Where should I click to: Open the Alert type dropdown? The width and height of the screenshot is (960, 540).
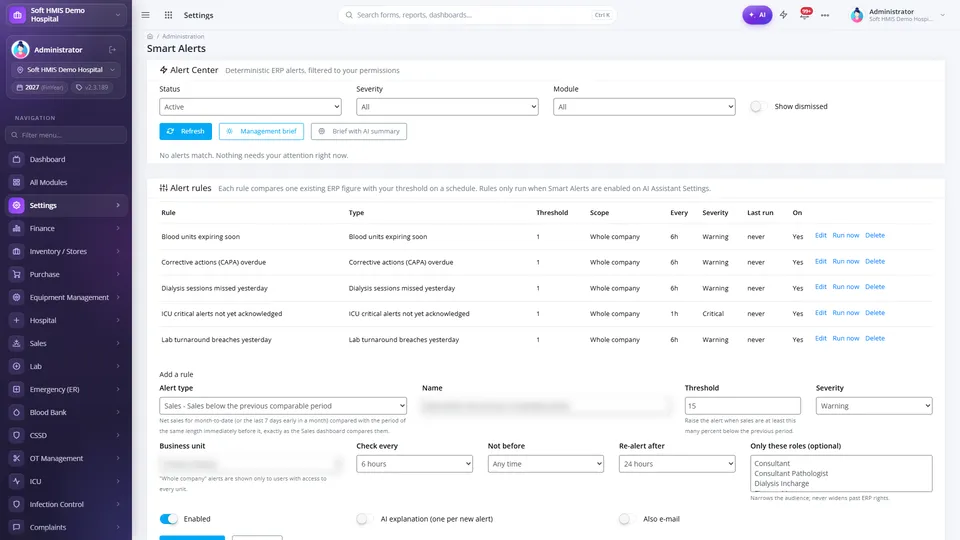click(283, 405)
